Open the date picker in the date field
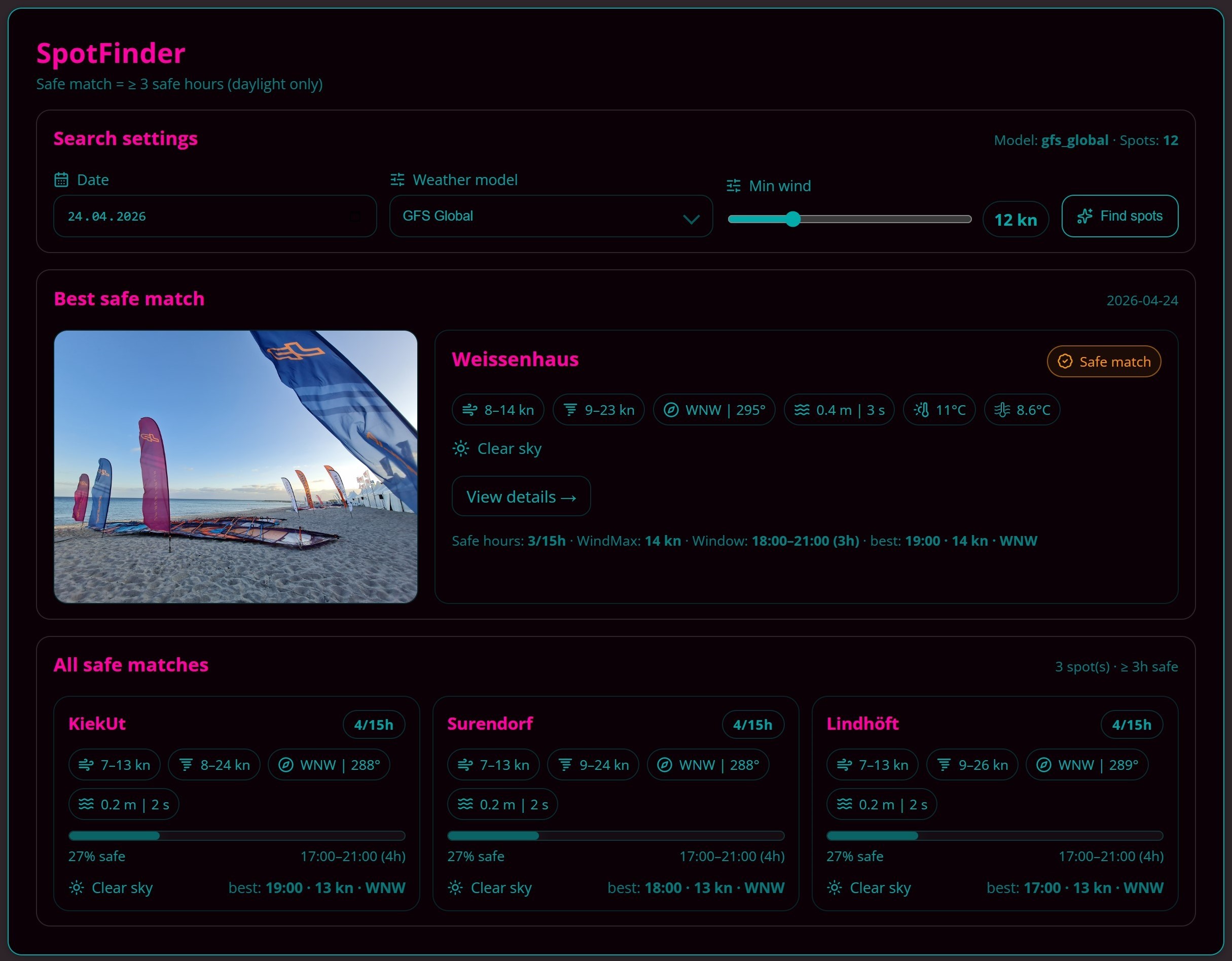This screenshot has height=961, width=1232. 355,216
